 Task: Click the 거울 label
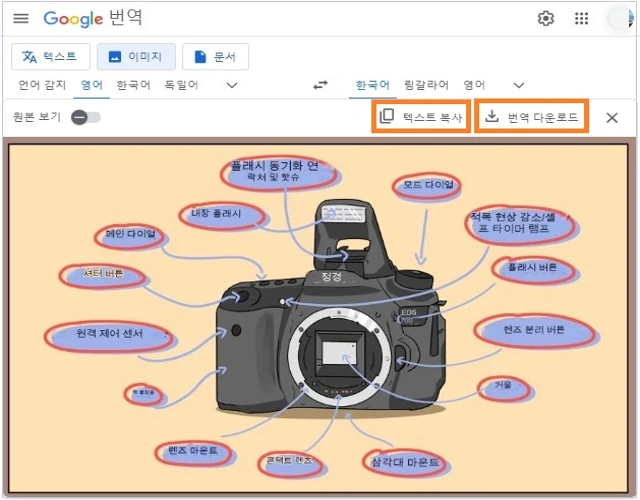click(504, 385)
